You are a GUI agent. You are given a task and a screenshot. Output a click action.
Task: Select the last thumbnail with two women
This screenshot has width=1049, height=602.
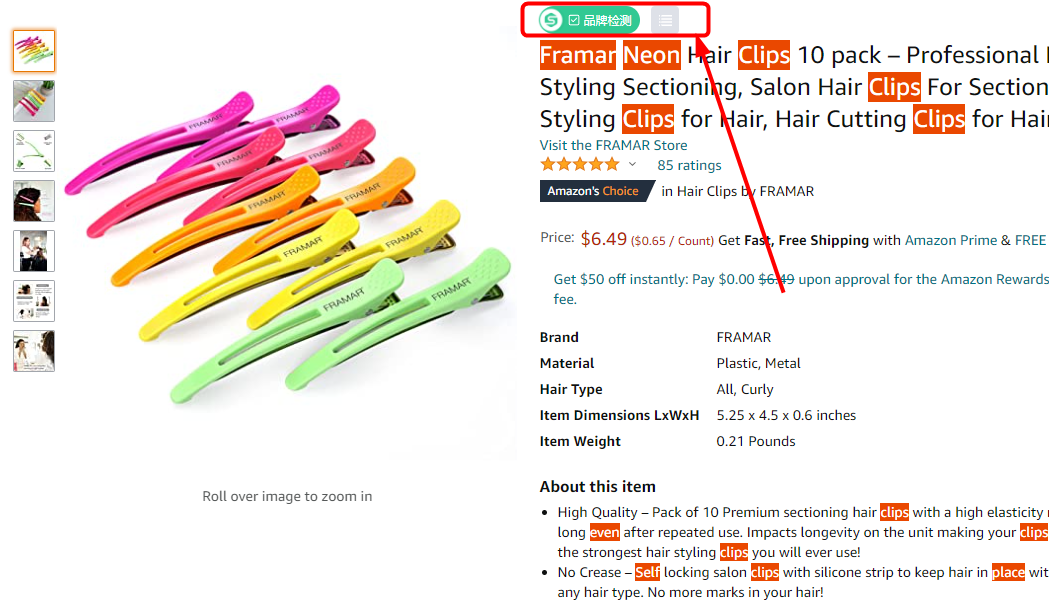point(34,351)
